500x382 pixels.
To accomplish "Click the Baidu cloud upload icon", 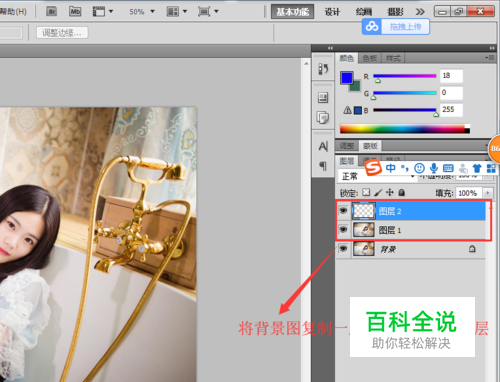I will click(x=372, y=27).
